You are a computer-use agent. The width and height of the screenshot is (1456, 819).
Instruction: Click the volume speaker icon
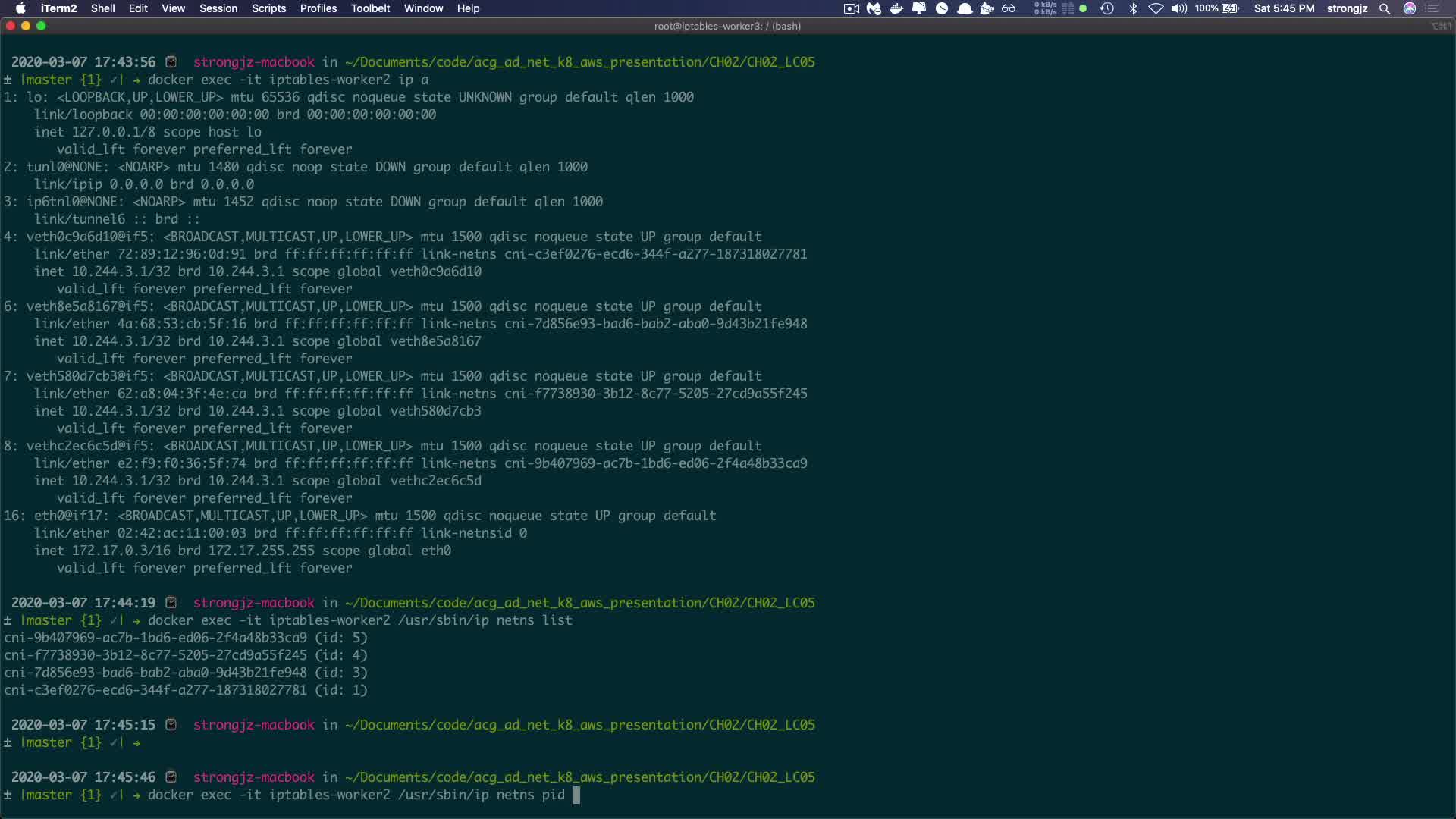pos(1178,8)
